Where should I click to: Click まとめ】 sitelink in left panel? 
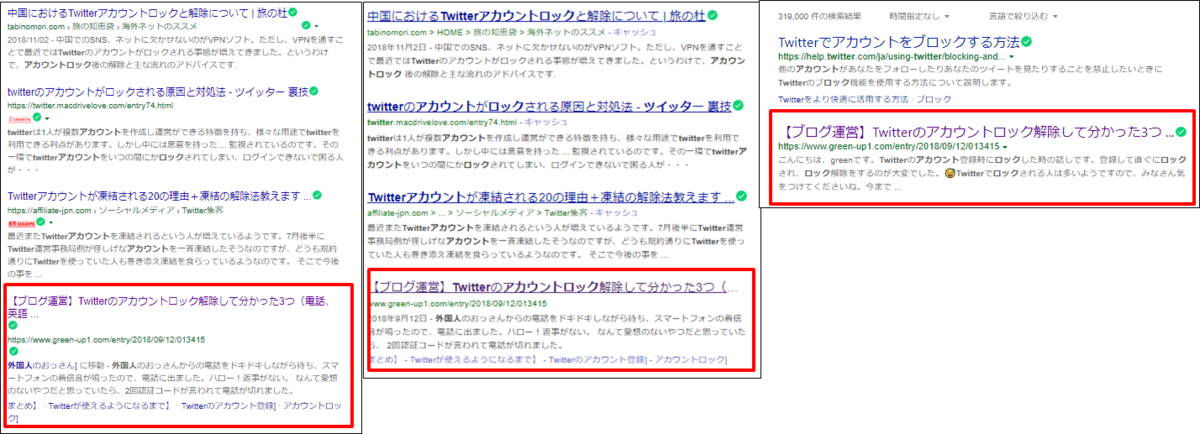coord(23,406)
